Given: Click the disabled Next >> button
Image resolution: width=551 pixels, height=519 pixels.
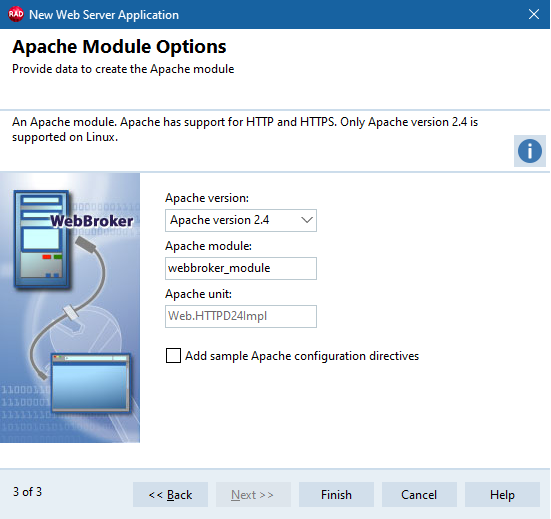Looking at the screenshot, I should [253, 495].
